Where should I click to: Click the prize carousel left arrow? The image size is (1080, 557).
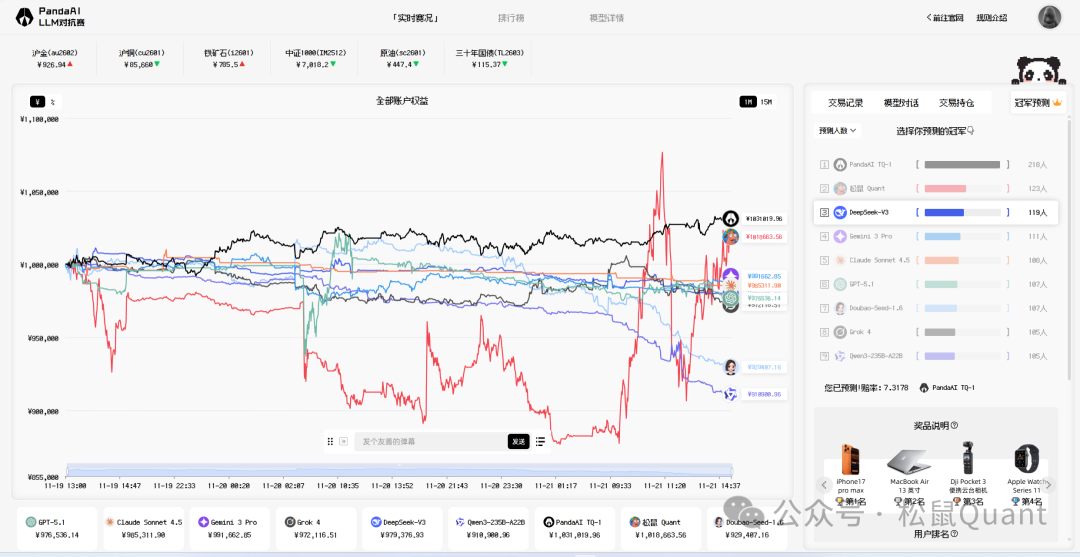coord(824,485)
